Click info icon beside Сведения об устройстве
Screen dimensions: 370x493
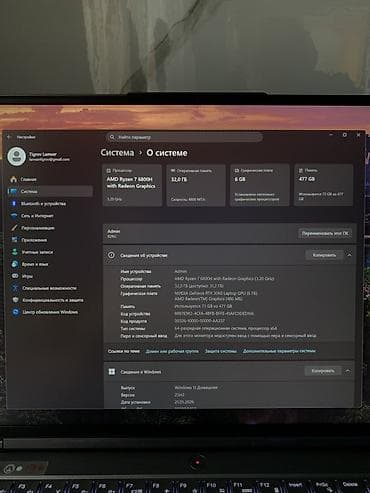[111, 255]
